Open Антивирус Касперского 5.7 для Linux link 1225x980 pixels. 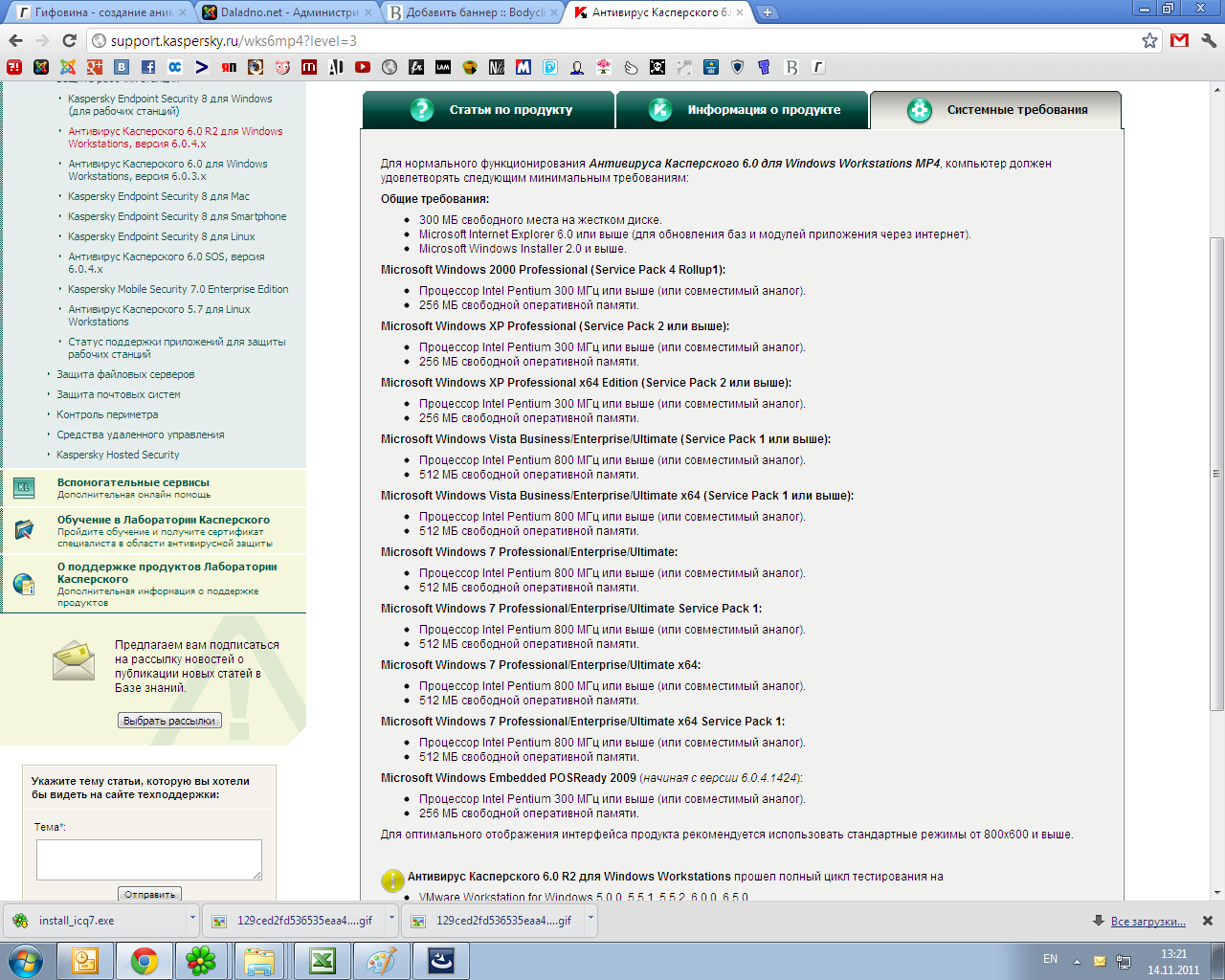click(x=159, y=315)
